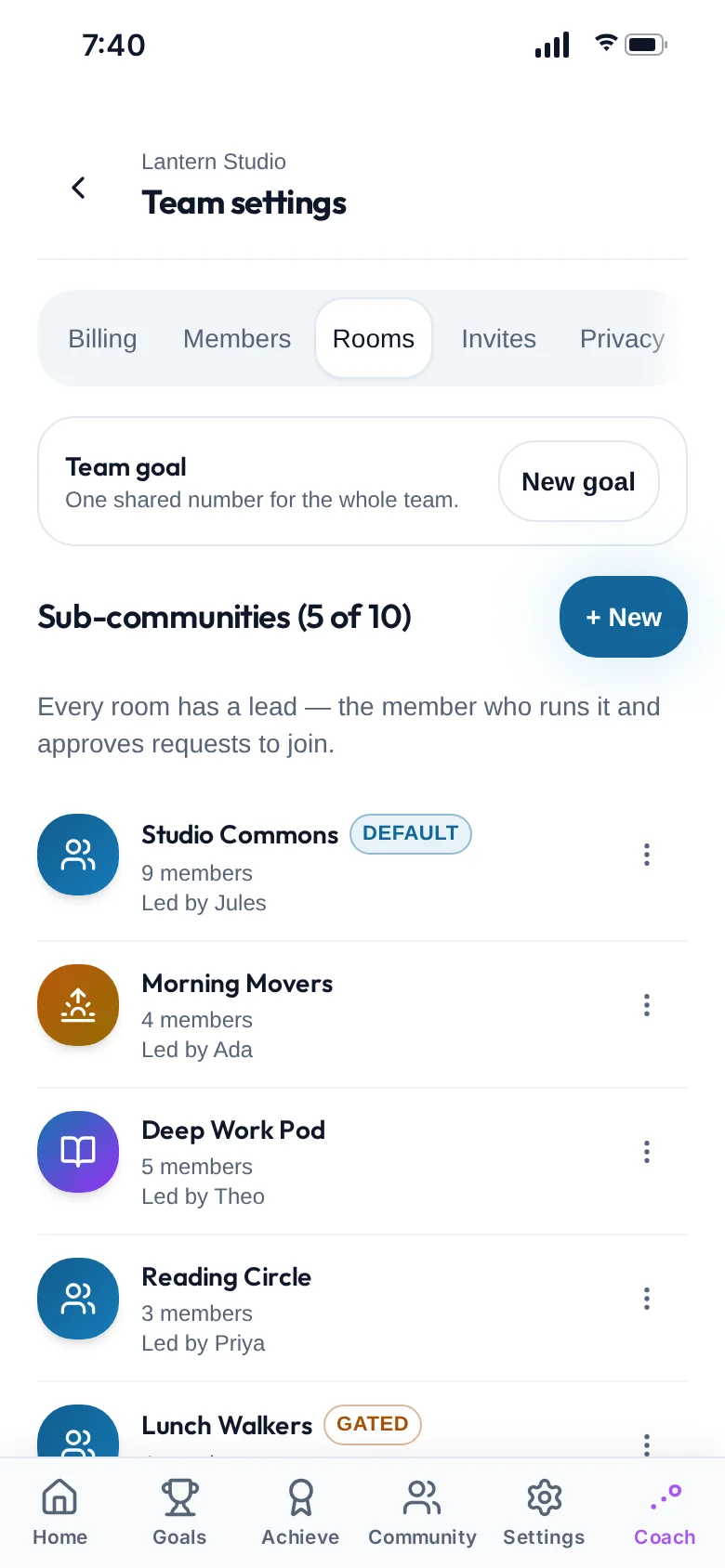
Task: Open the Home tab icon
Action: click(59, 1497)
